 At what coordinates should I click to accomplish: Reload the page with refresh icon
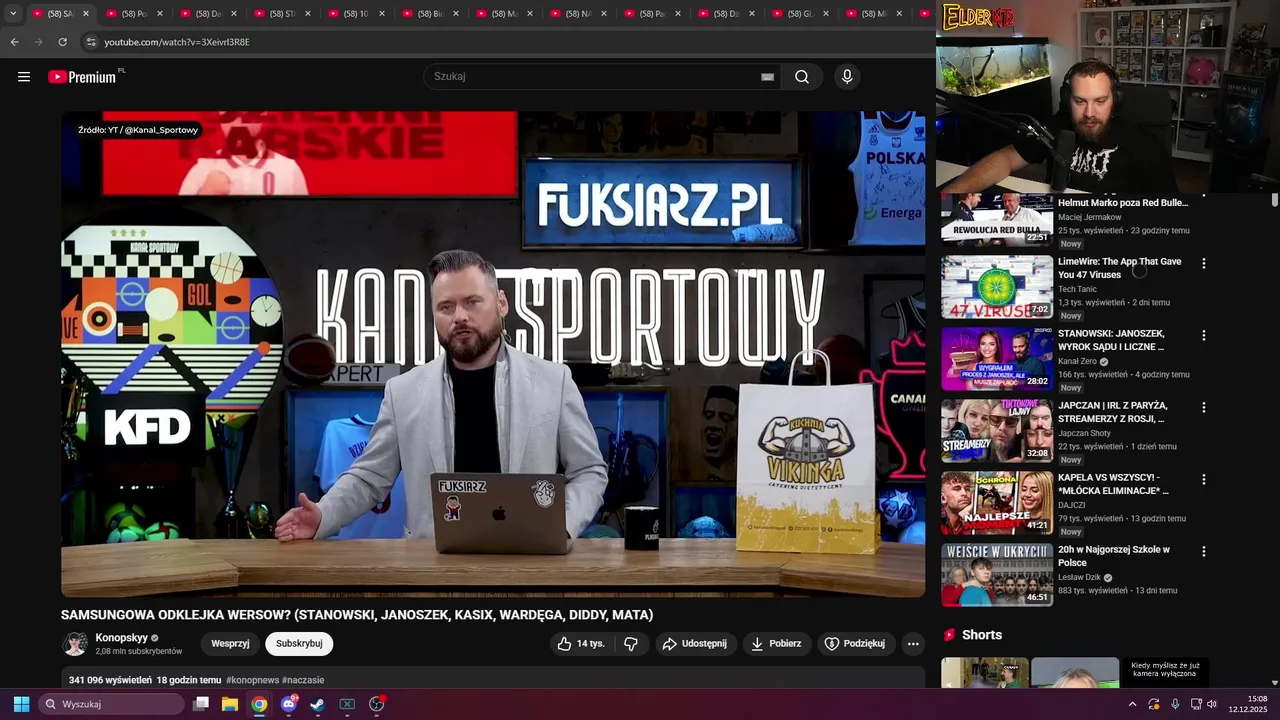[62, 42]
